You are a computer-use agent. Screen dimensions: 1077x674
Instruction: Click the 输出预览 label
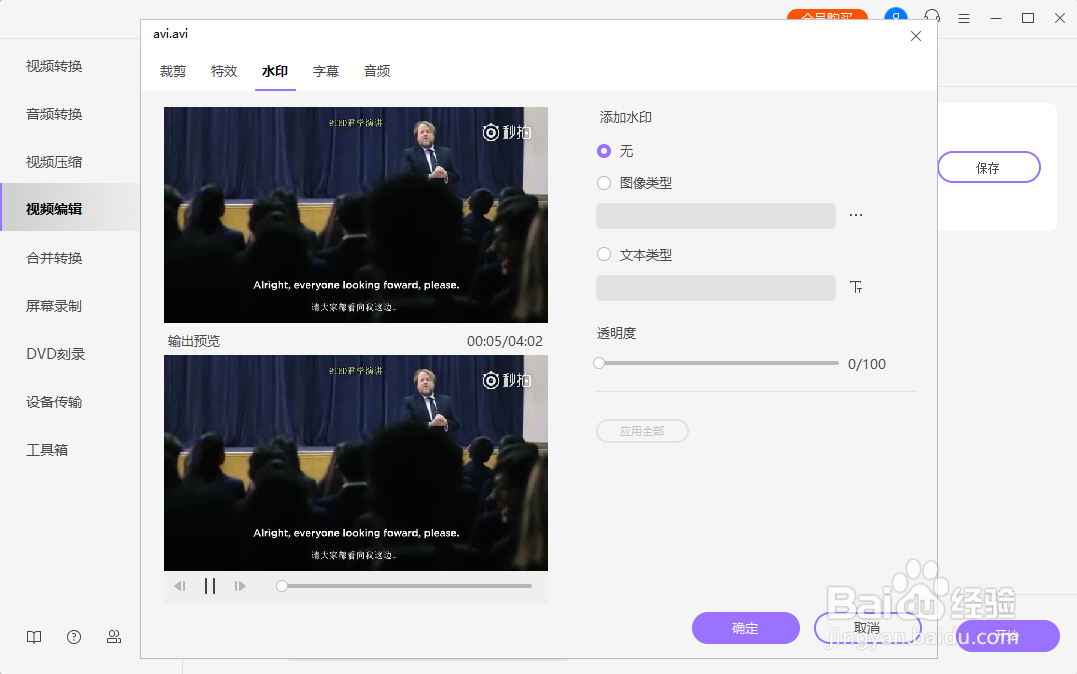194,341
